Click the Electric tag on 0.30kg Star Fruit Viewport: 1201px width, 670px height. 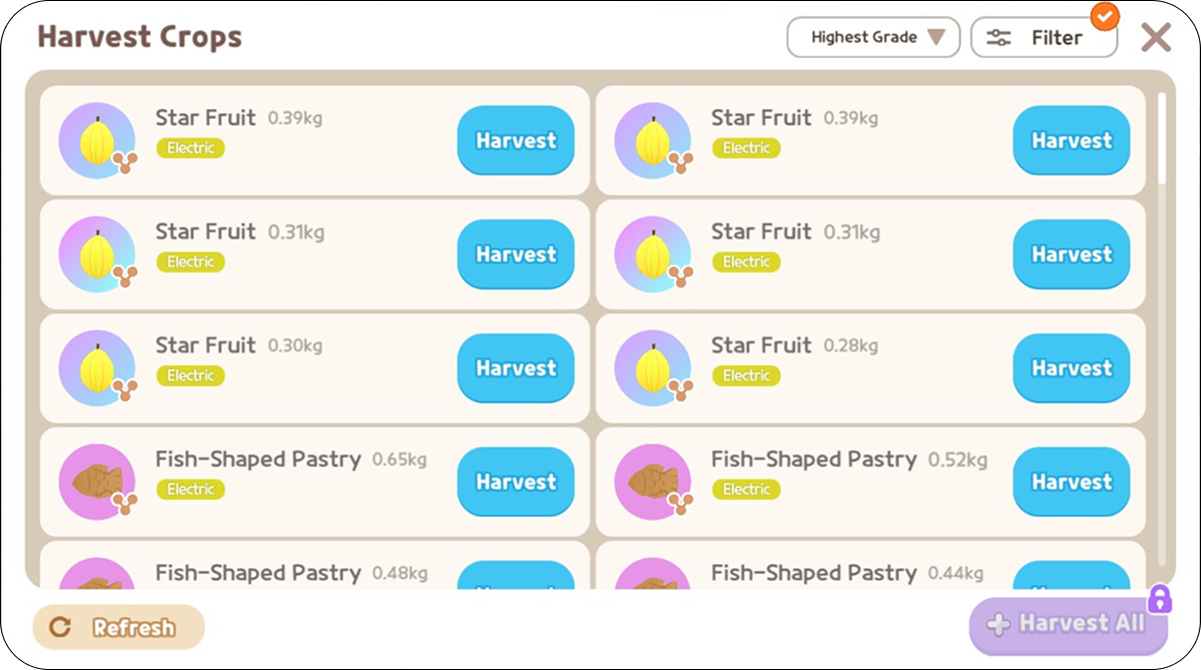pos(190,376)
